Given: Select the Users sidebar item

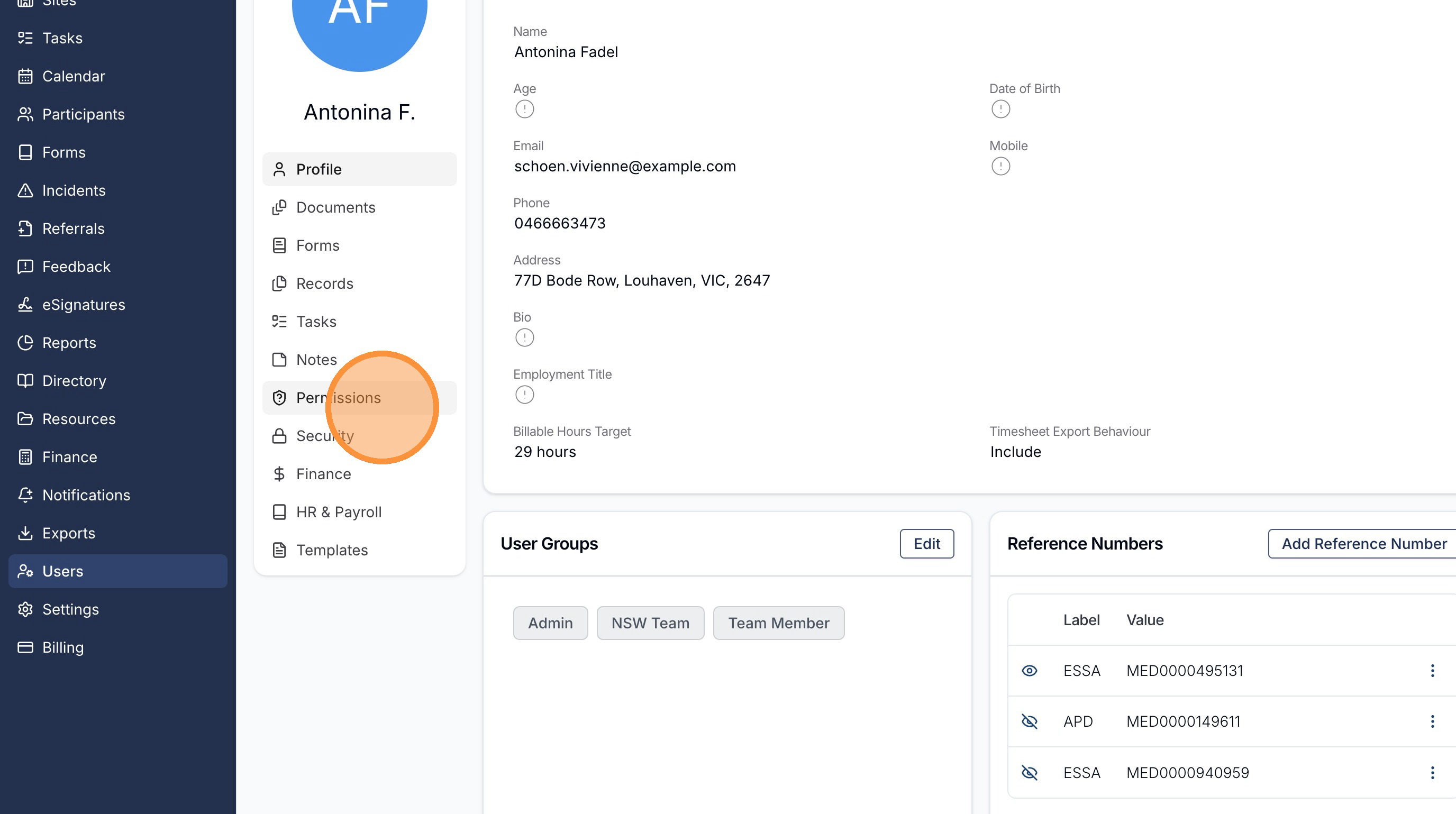Looking at the screenshot, I should [x=117, y=571].
